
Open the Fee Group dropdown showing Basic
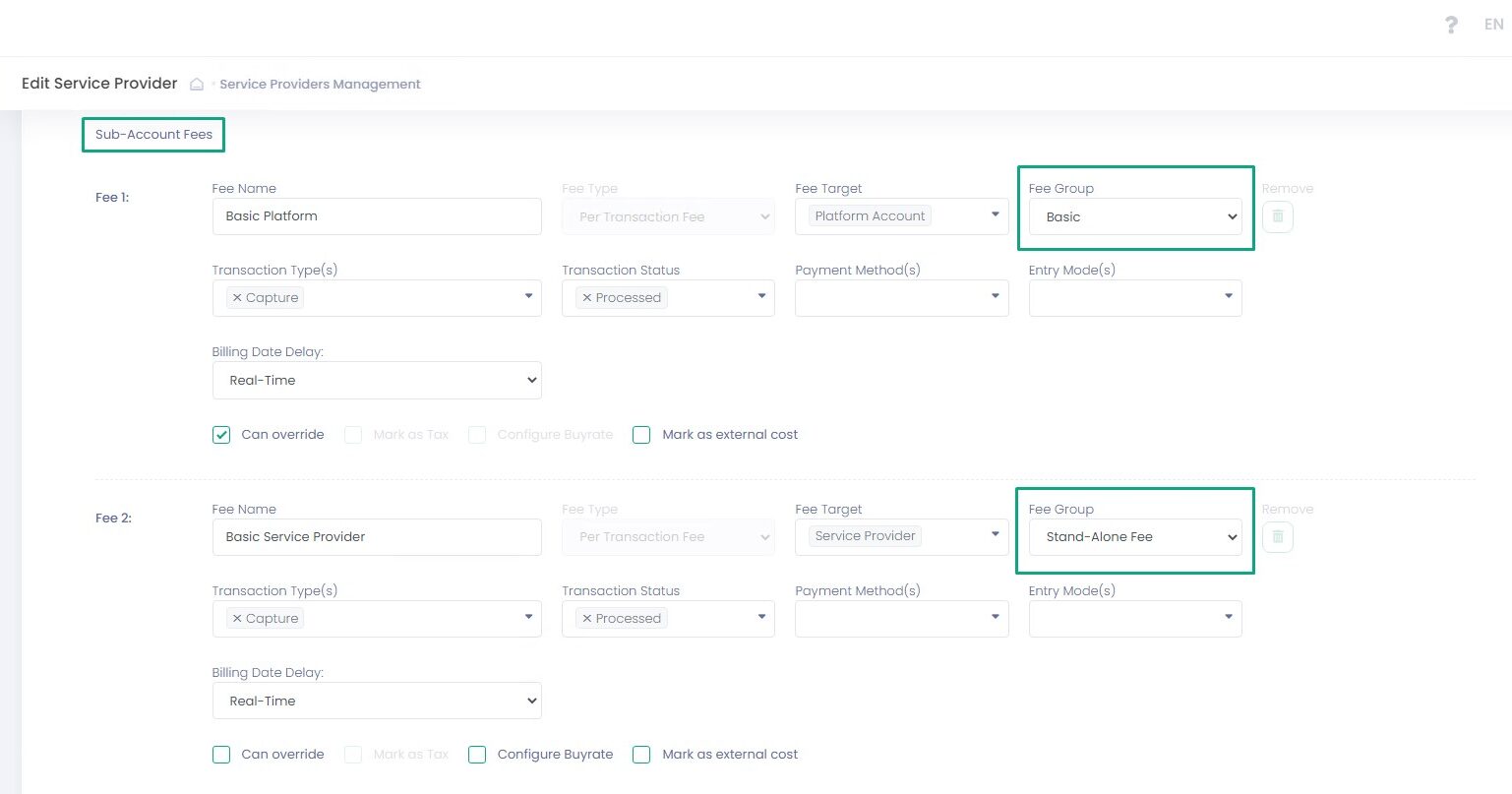pyautogui.click(x=1135, y=216)
